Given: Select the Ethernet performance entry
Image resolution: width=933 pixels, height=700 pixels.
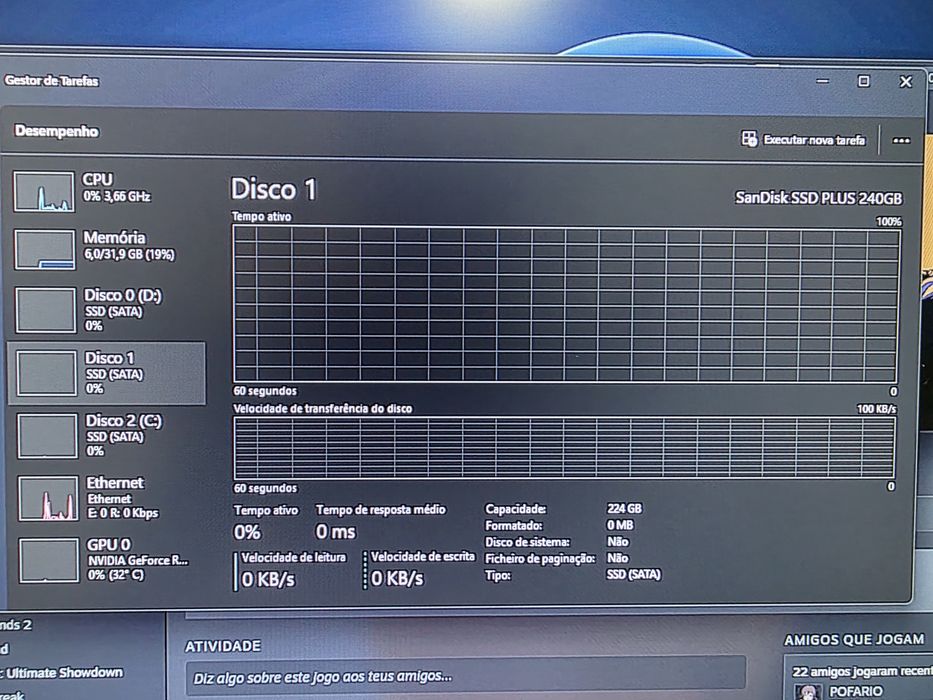Looking at the screenshot, I should point(107,498).
